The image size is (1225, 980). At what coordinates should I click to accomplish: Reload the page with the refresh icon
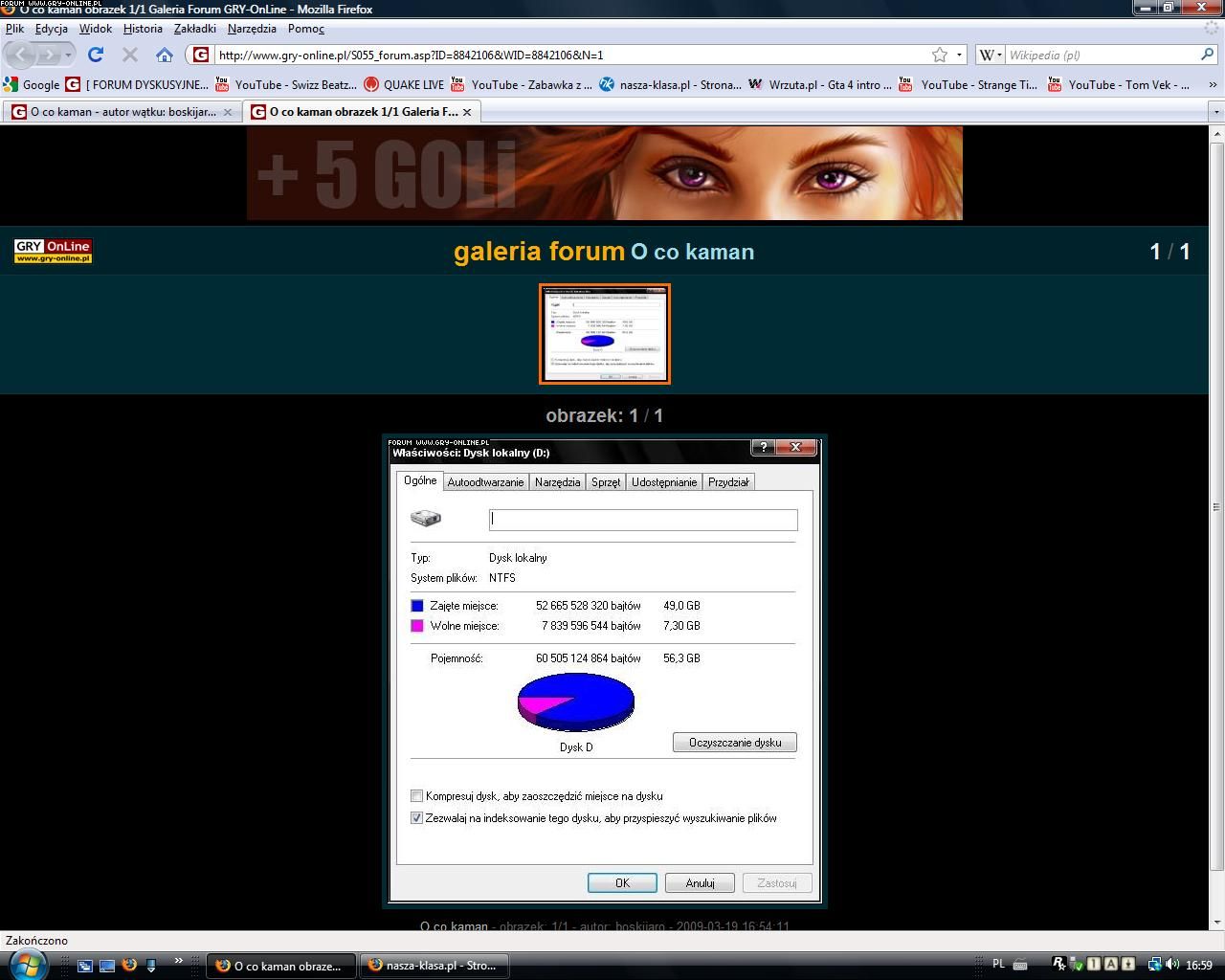[x=96, y=55]
